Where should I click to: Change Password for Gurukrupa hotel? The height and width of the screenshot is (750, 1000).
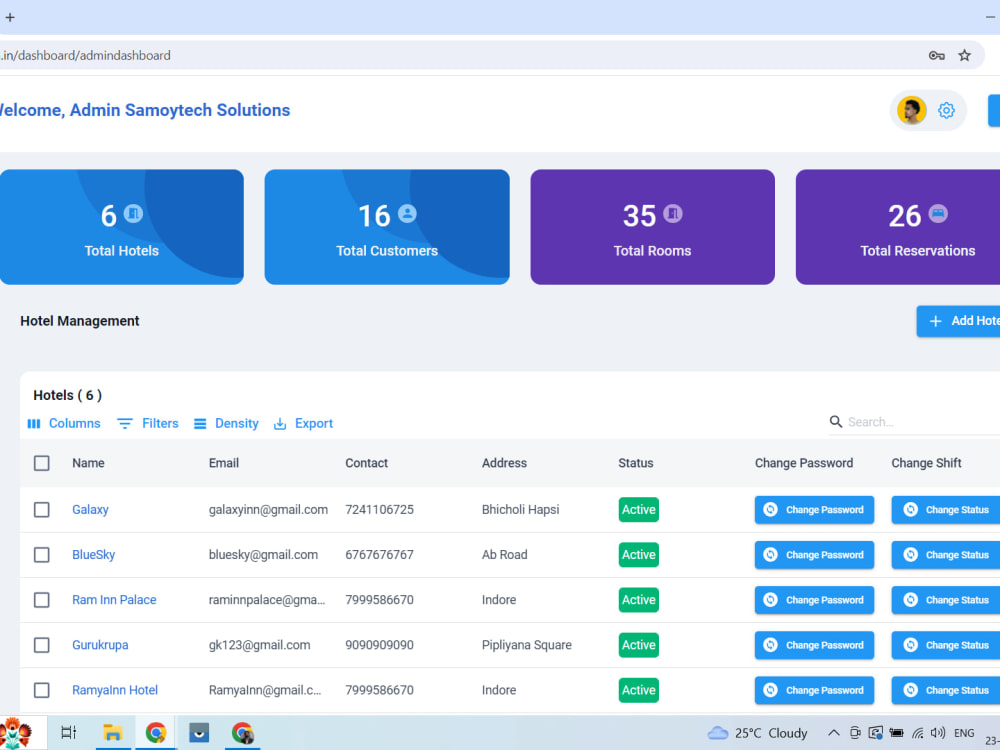point(814,645)
